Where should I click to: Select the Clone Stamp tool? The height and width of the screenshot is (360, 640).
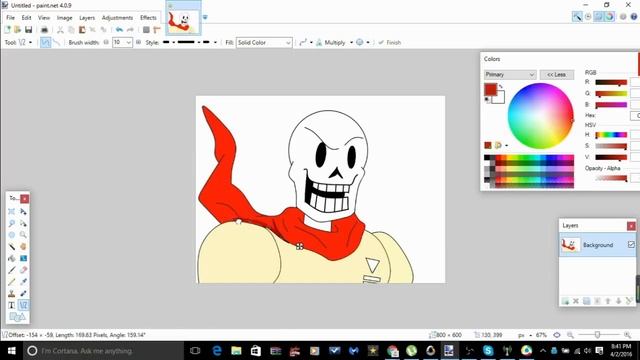tap(11, 293)
